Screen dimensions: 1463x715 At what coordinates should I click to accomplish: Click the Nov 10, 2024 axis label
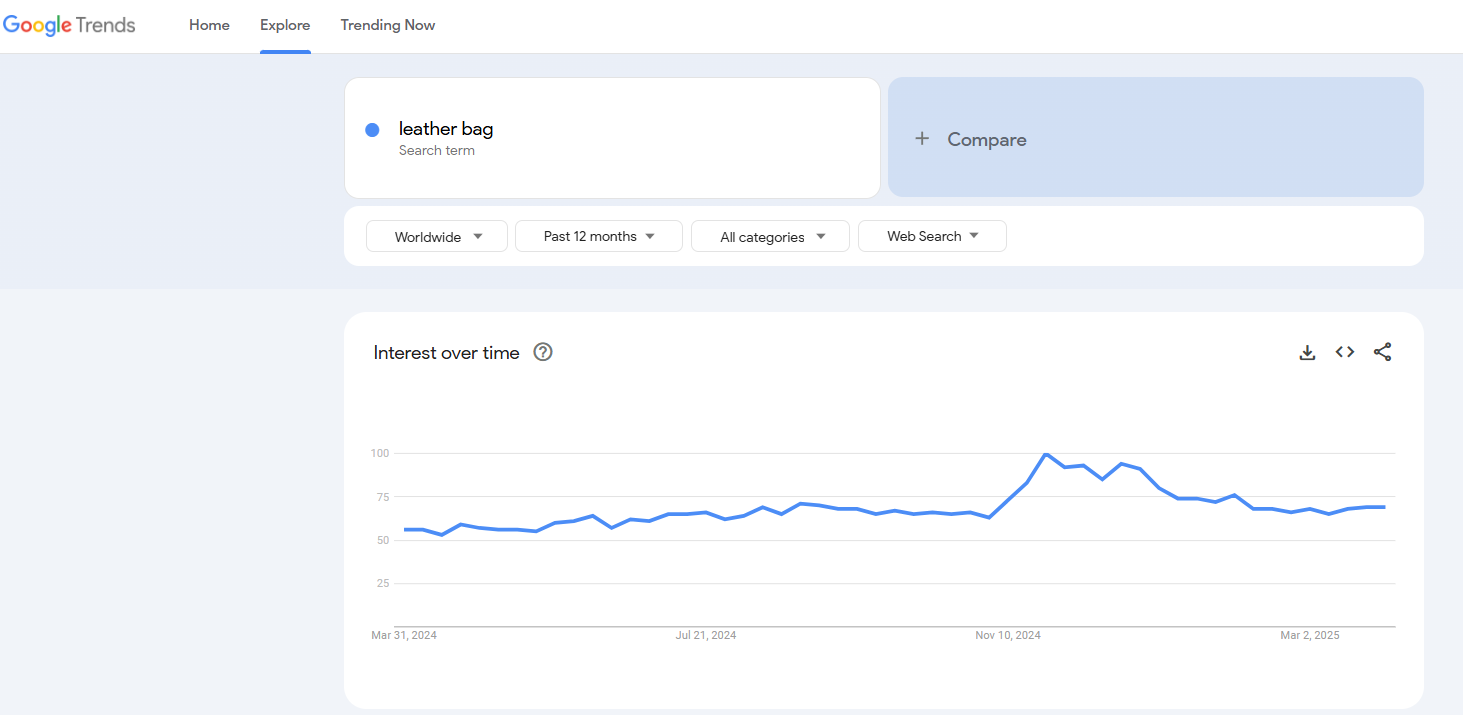[1008, 635]
